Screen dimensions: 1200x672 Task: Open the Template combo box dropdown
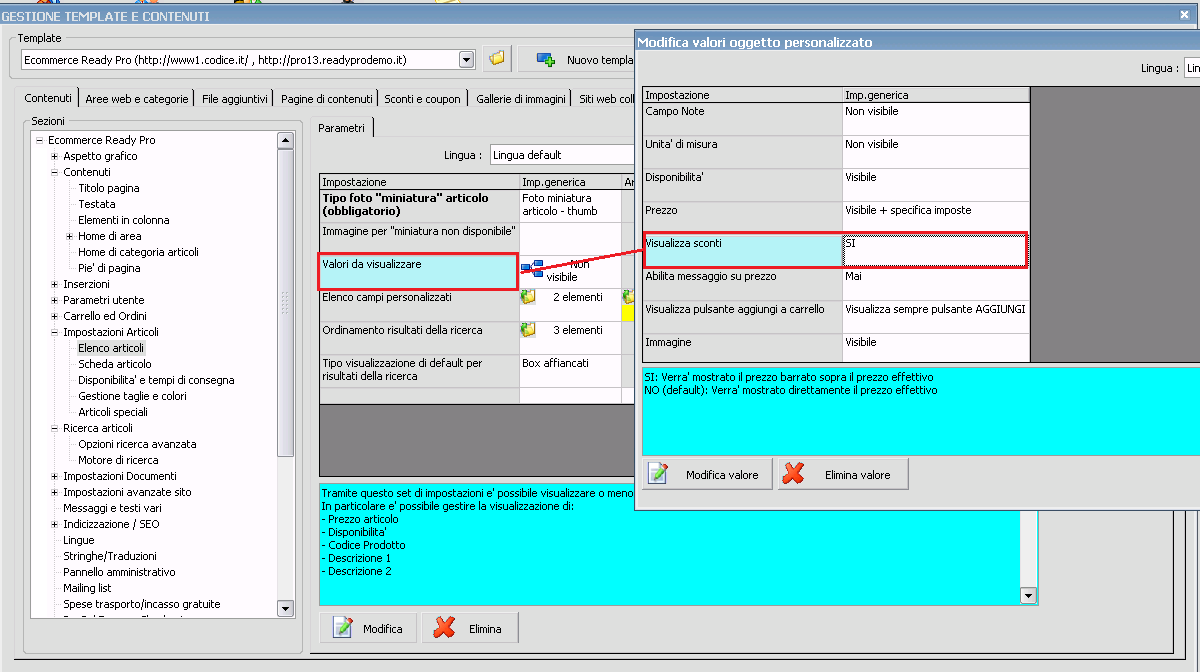pyautogui.click(x=466, y=60)
